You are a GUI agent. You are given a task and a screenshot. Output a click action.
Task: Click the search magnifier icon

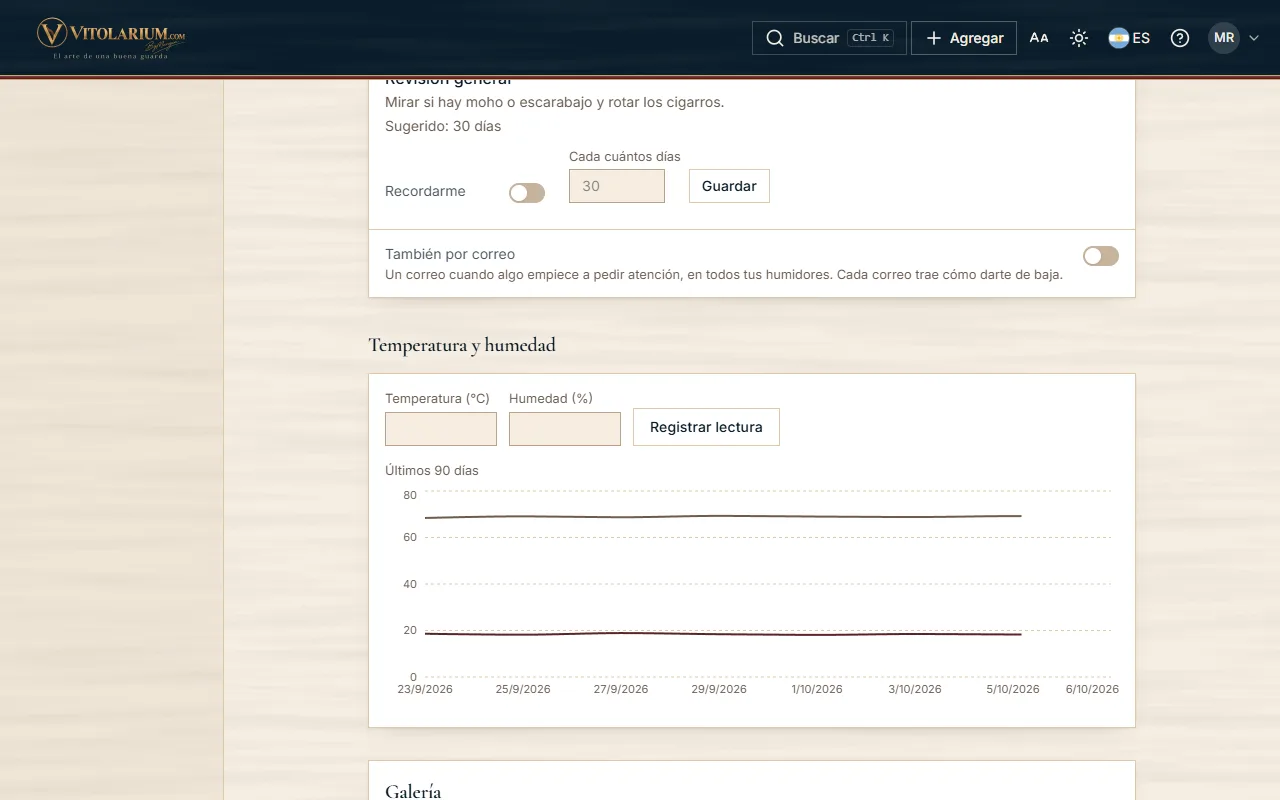tap(774, 38)
